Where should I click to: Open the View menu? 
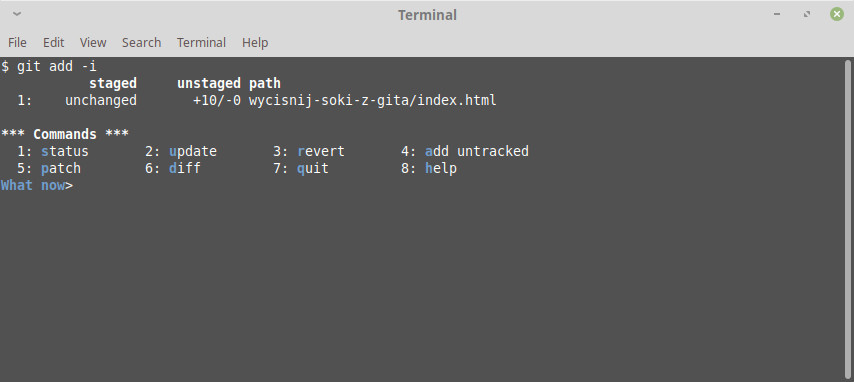tap(93, 43)
